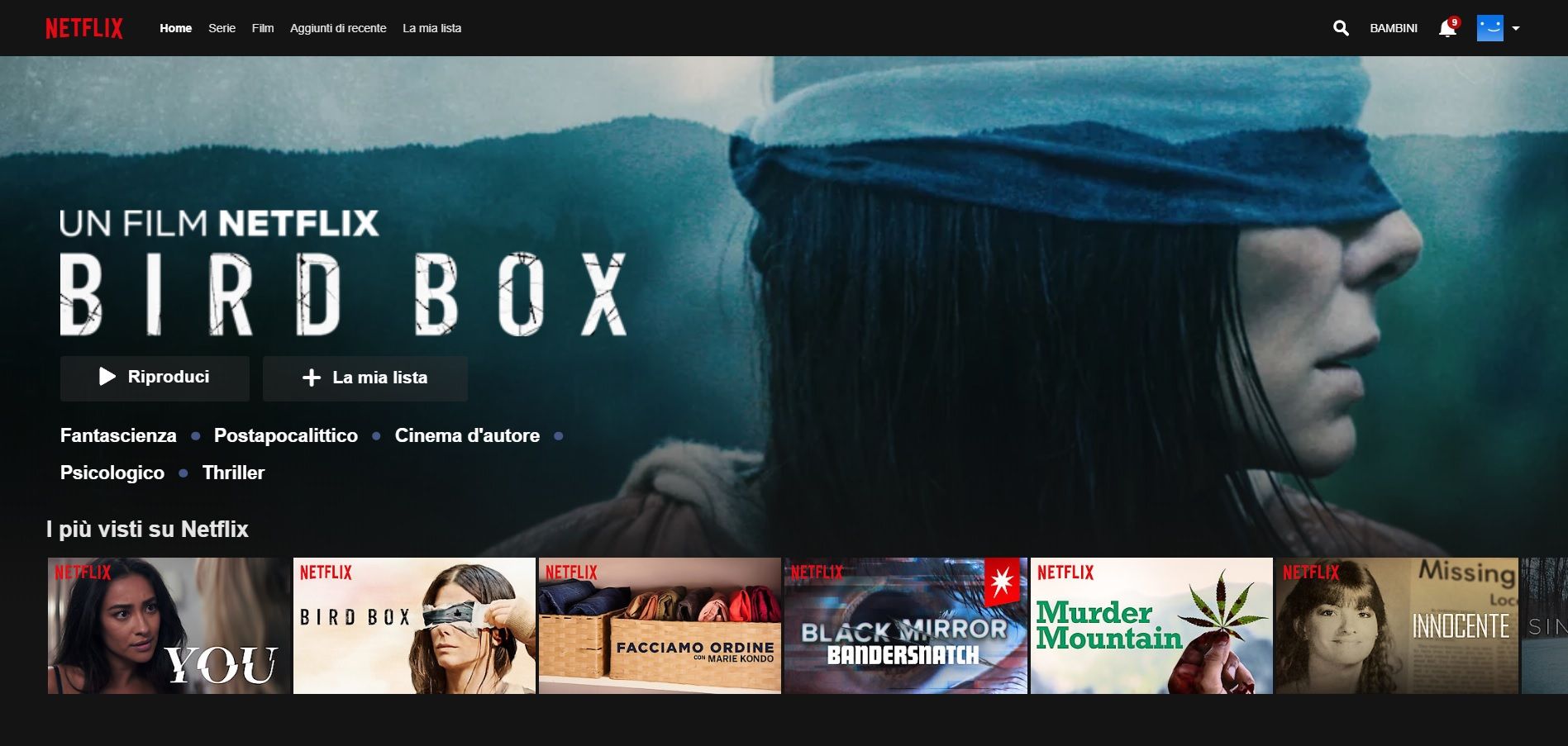Click the BIRD BOX hero title
This screenshot has height=746, width=1568.
click(x=343, y=294)
